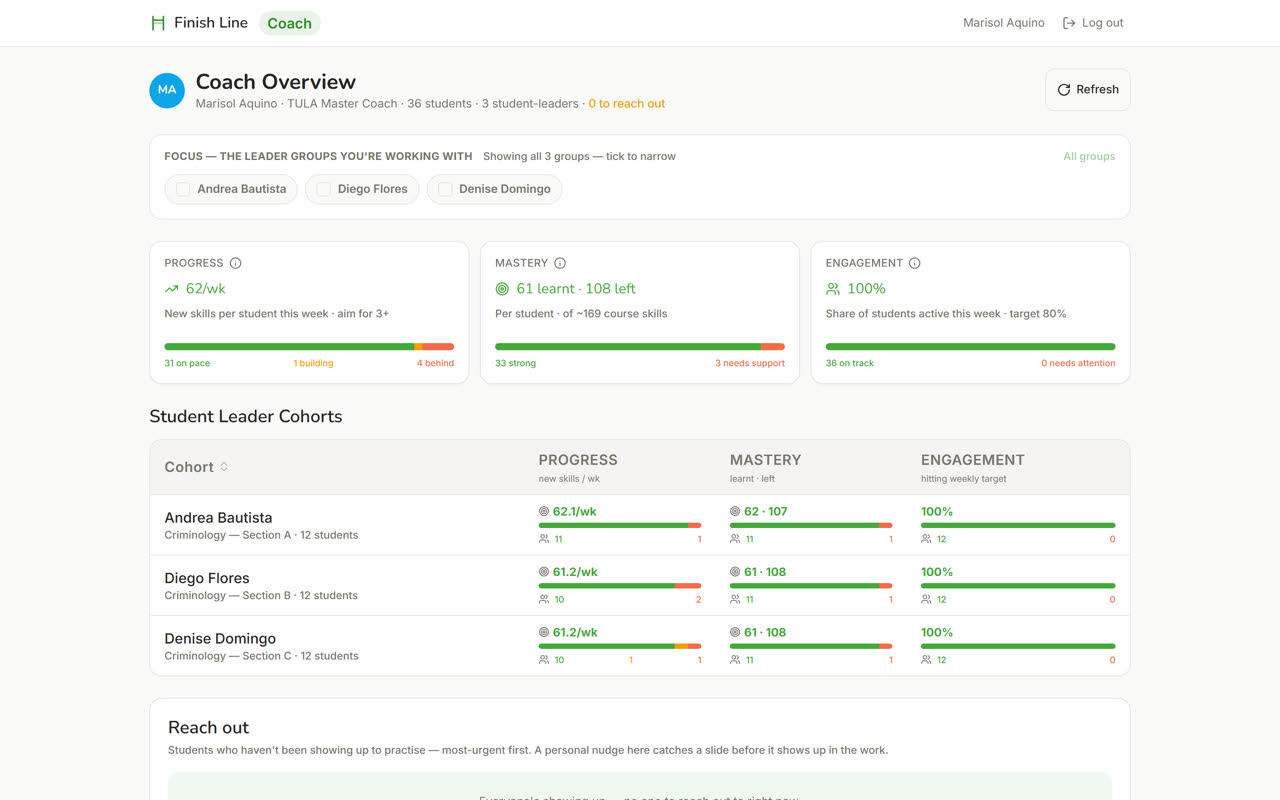Click the ENGAGEMENT column header

click(x=973, y=460)
